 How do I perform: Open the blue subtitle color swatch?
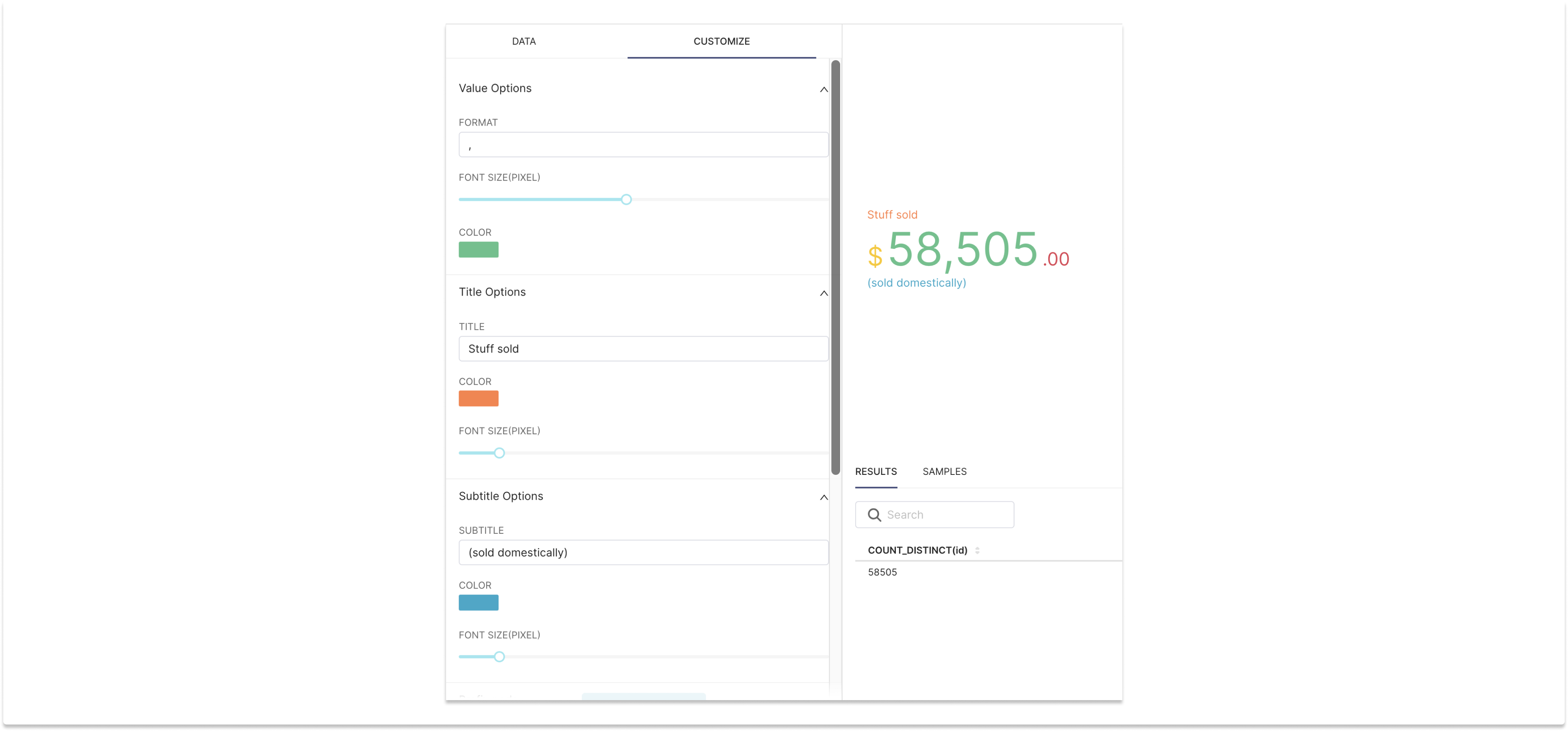pos(479,603)
